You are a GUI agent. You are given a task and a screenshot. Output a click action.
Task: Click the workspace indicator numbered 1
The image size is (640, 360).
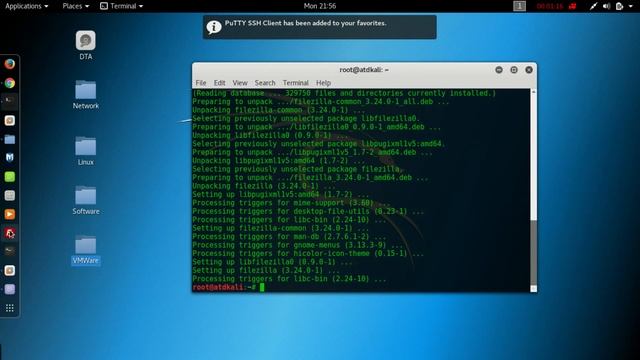[x=519, y=6]
